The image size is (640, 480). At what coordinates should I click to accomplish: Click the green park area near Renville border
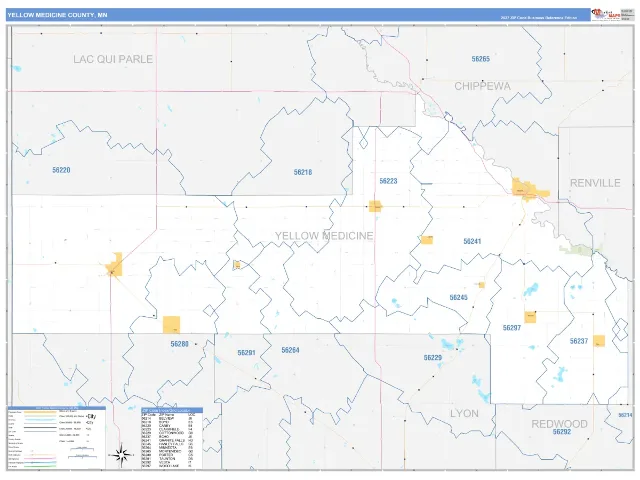click(580, 249)
